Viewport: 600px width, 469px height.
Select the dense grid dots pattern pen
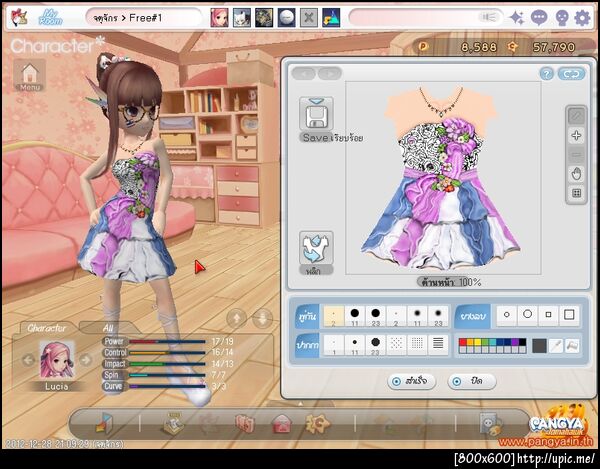[x=417, y=345]
